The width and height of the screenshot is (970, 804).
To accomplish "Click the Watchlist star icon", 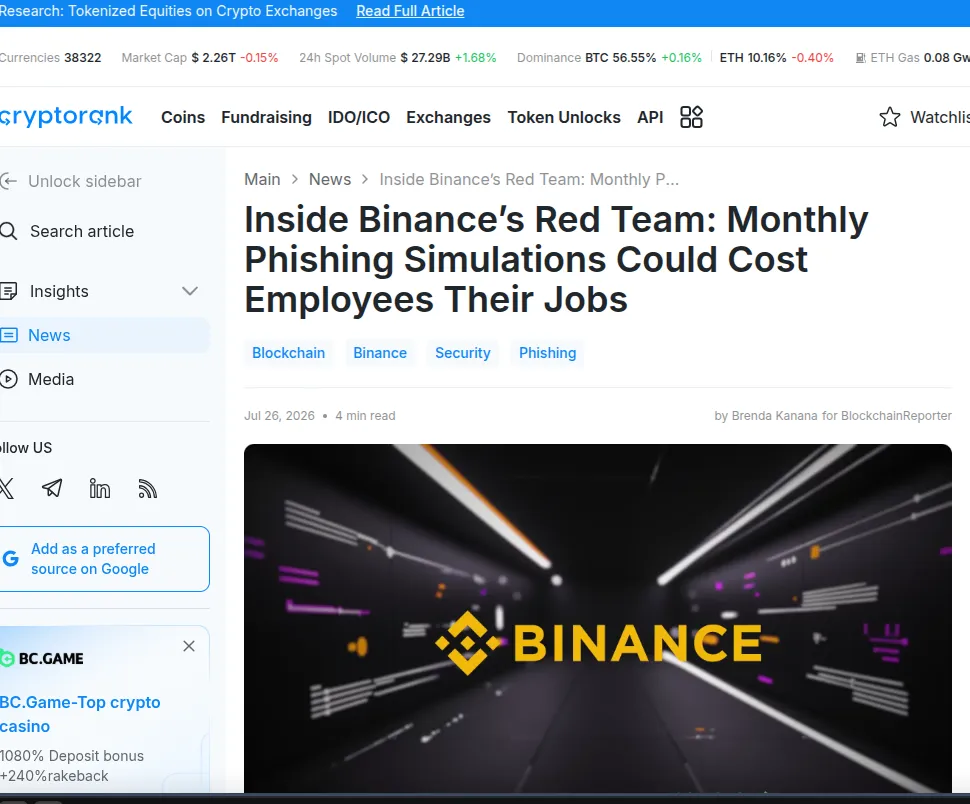I will (890, 117).
